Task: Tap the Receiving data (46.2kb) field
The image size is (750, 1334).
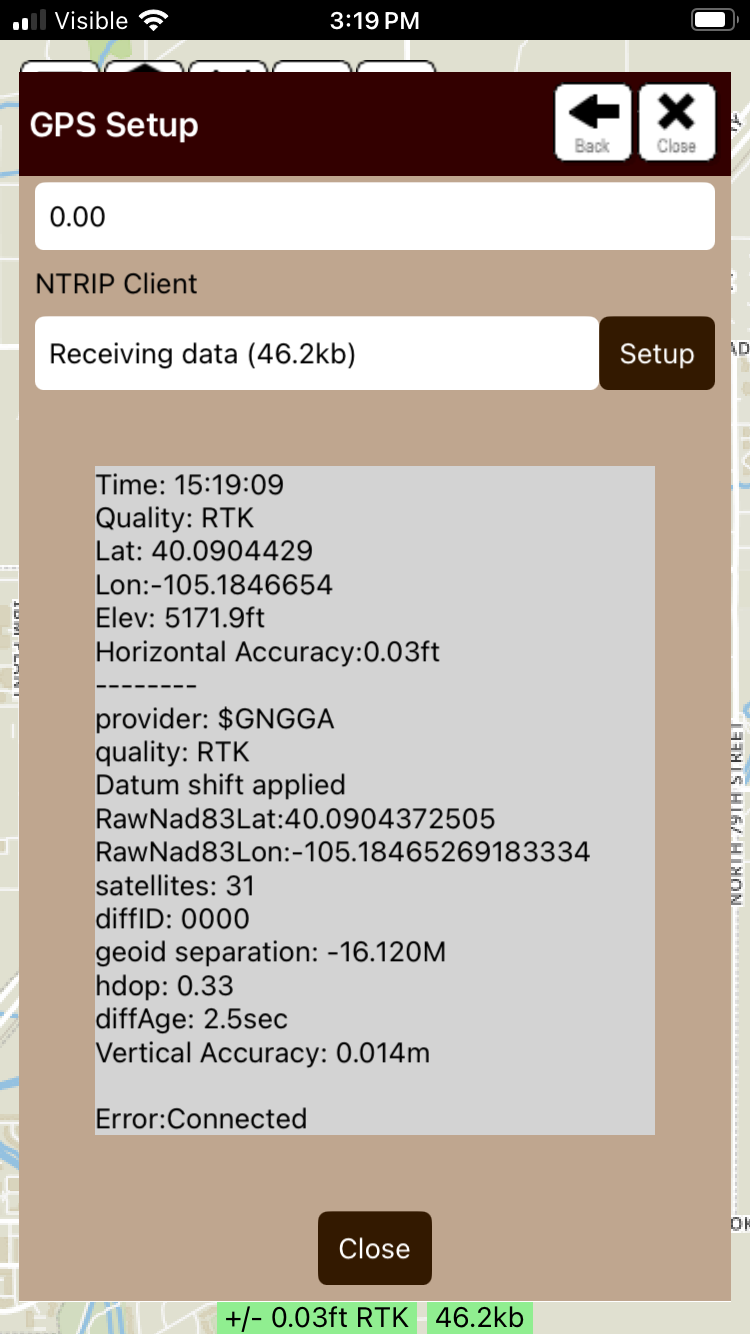Action: 317,353
